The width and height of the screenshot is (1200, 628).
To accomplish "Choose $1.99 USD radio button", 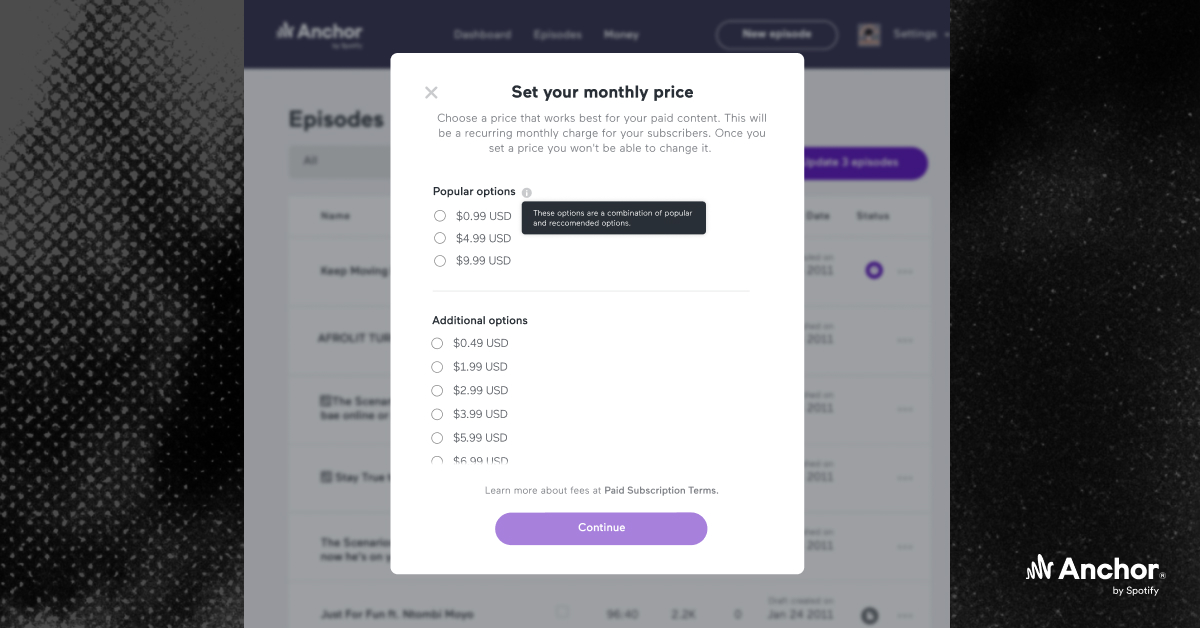I will point(437,367).
